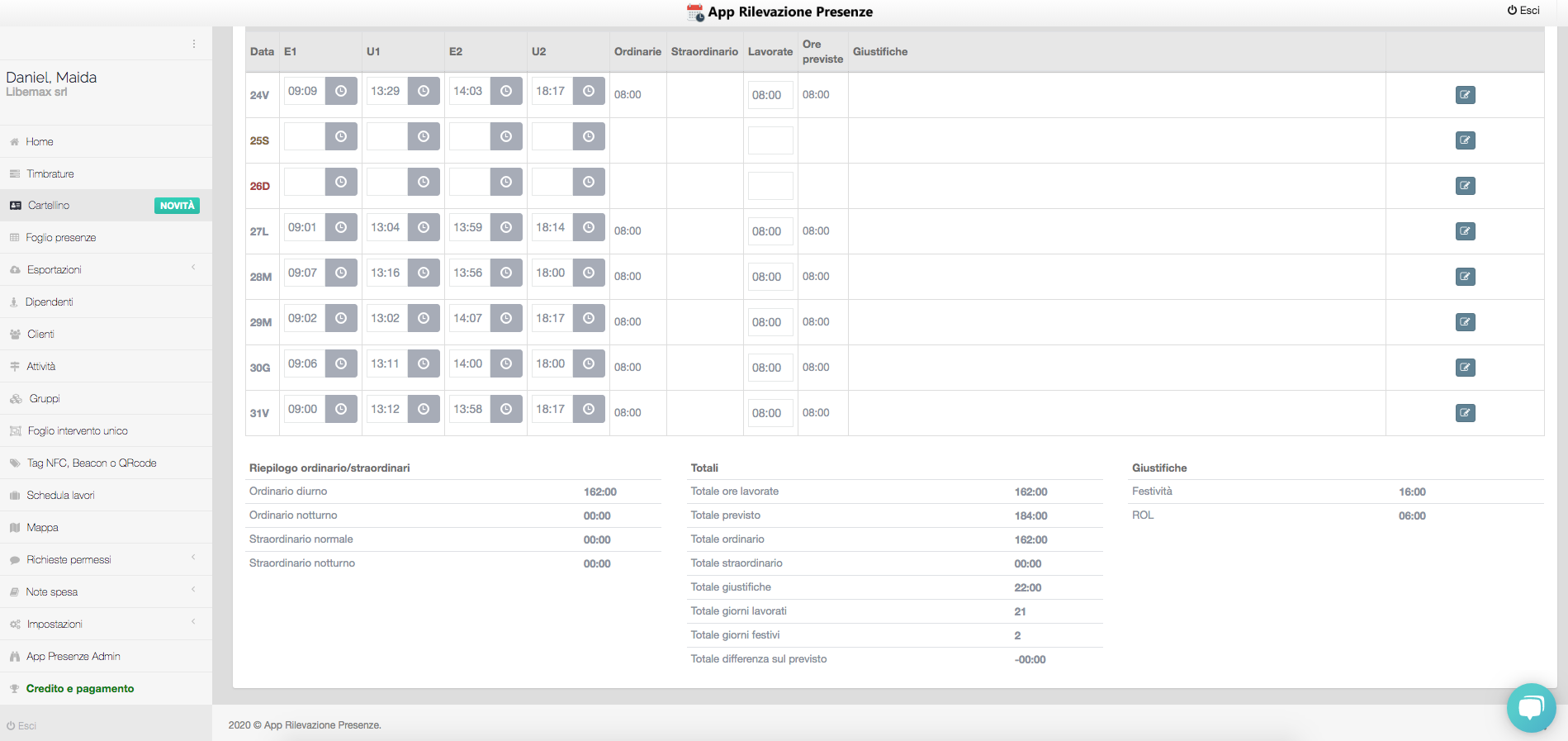The image size is (1568, 741).
Task: Open clock picker for 24V E1 time
Action: pyautogui.click(x=341, y=91)
